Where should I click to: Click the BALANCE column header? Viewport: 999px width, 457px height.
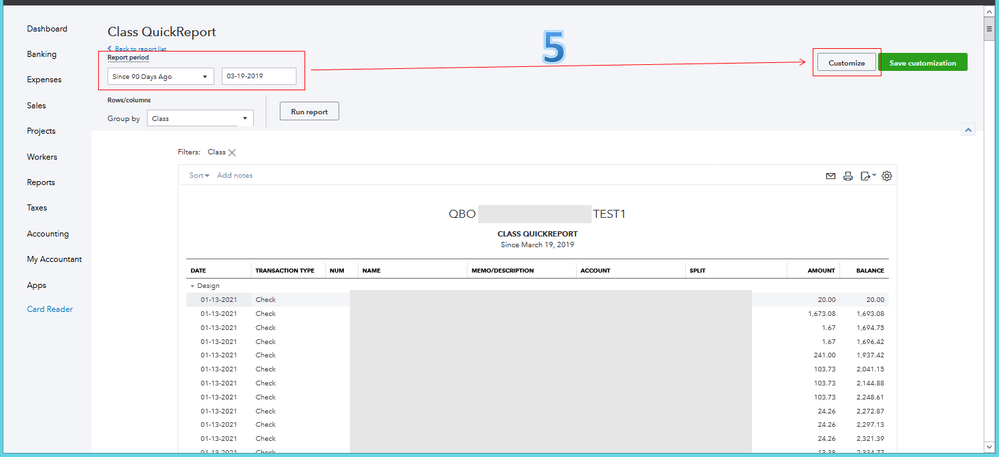tap(870, 270)
